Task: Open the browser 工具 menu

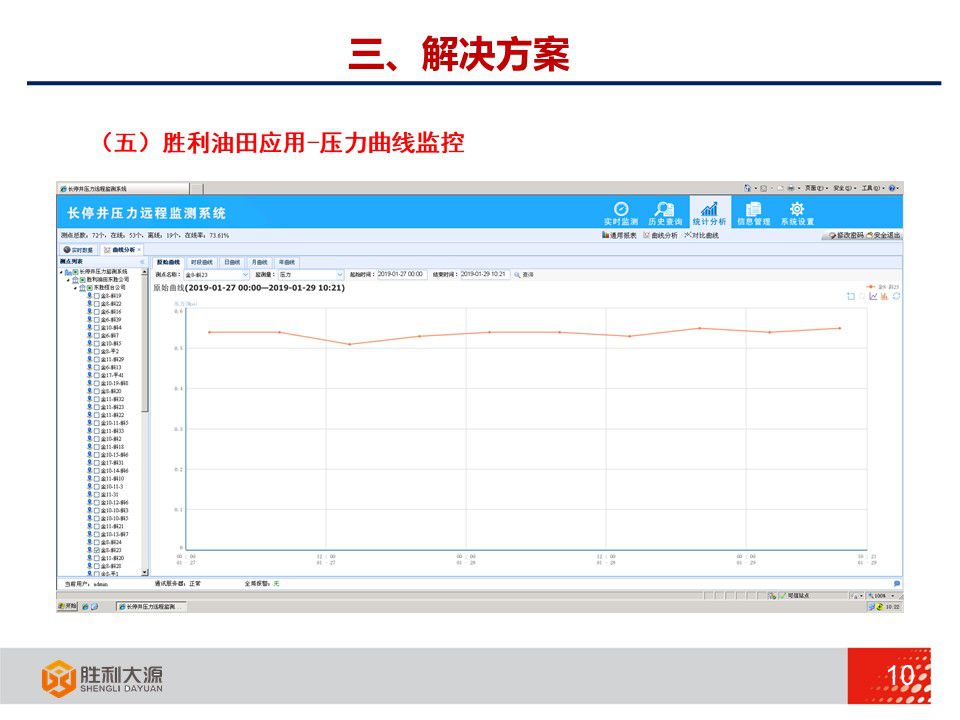Action: 871,189
